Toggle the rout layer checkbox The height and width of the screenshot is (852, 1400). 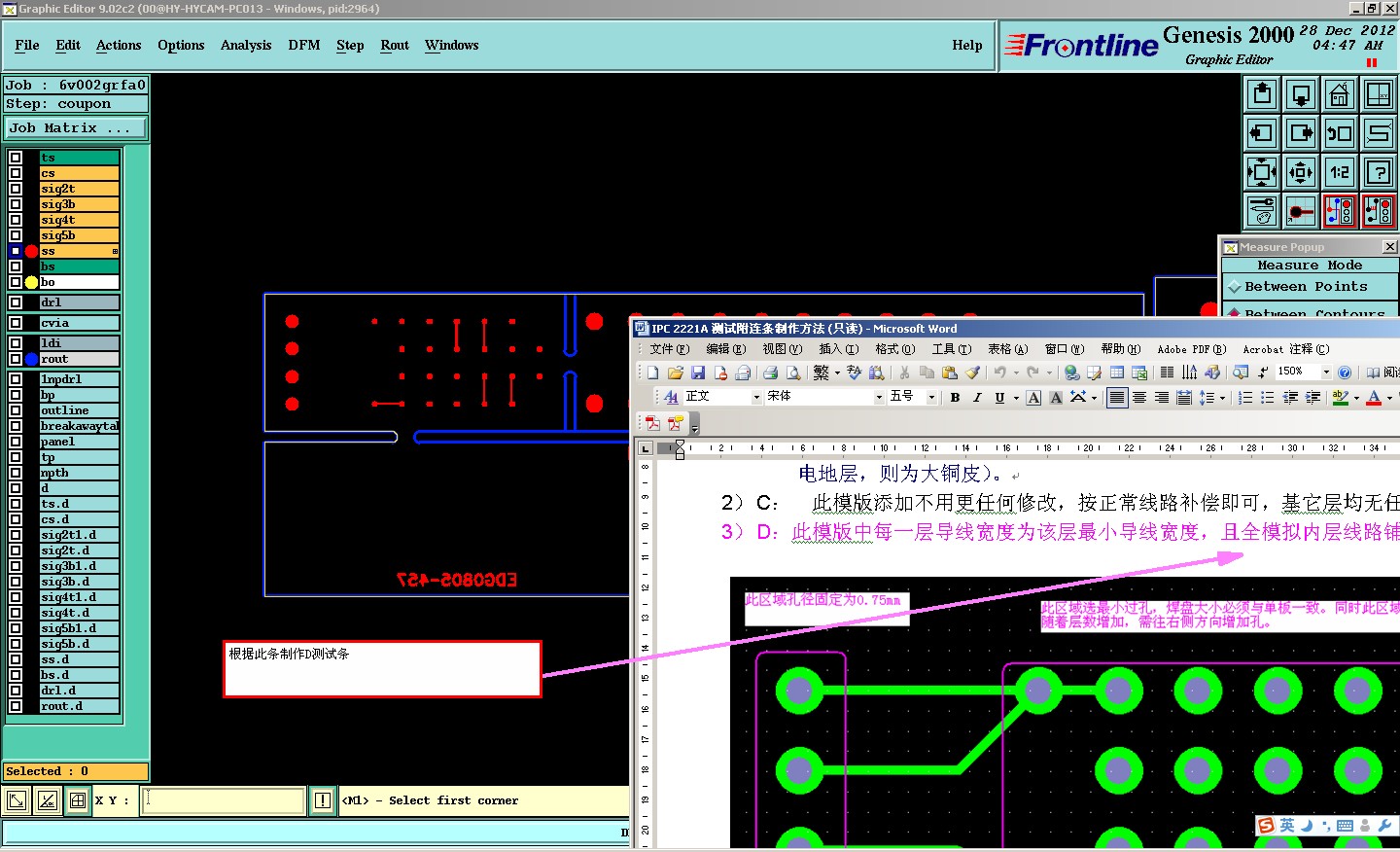pos(16,359)
